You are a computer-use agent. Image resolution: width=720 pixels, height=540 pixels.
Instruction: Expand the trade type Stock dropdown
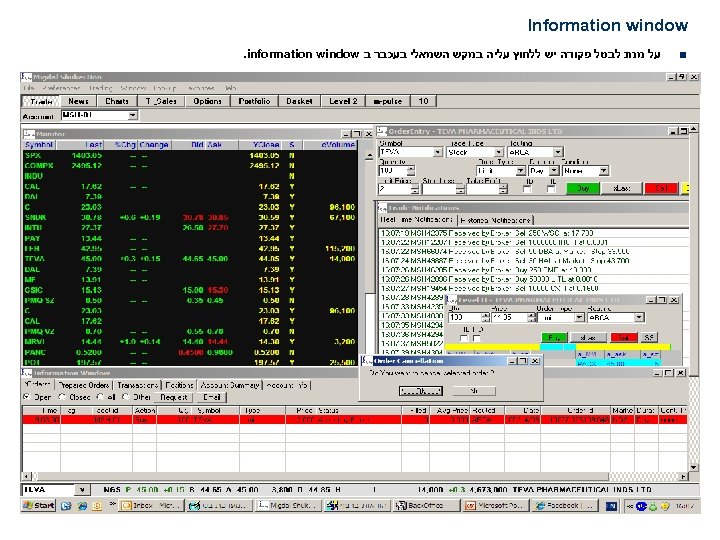click(x=499, y=152)
